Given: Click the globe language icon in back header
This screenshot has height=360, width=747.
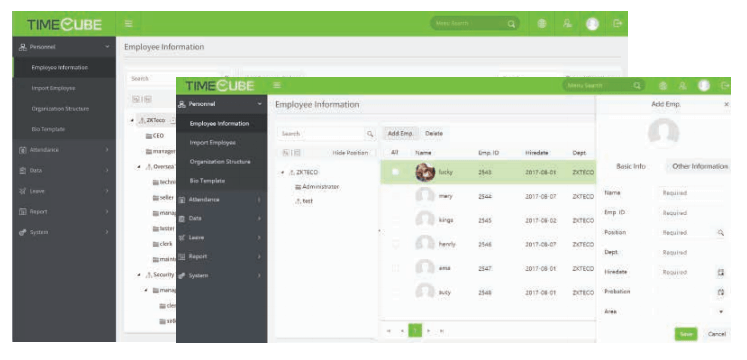Looking at the screenshot, I should point(542,24).
